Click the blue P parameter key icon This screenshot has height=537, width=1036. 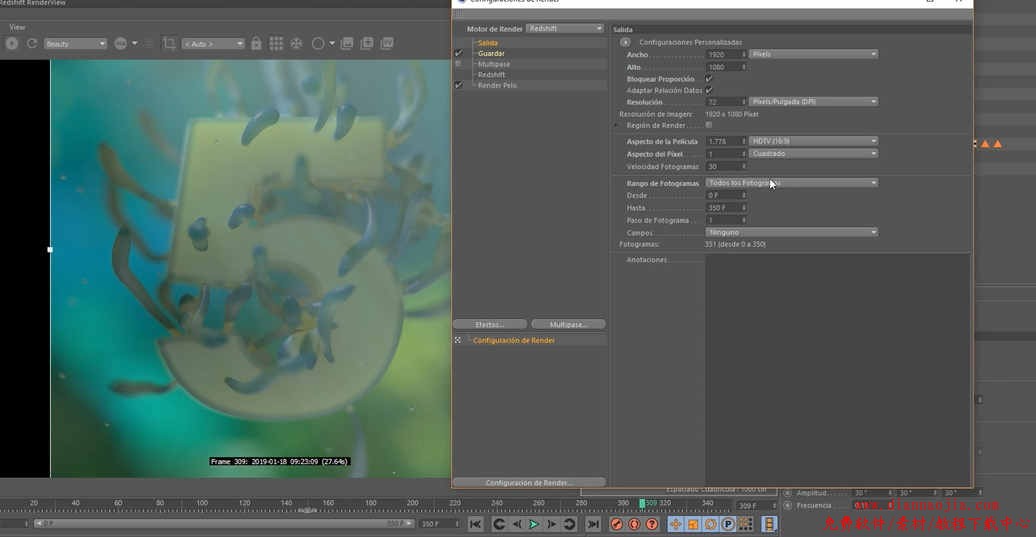click(x=728, y=524)
